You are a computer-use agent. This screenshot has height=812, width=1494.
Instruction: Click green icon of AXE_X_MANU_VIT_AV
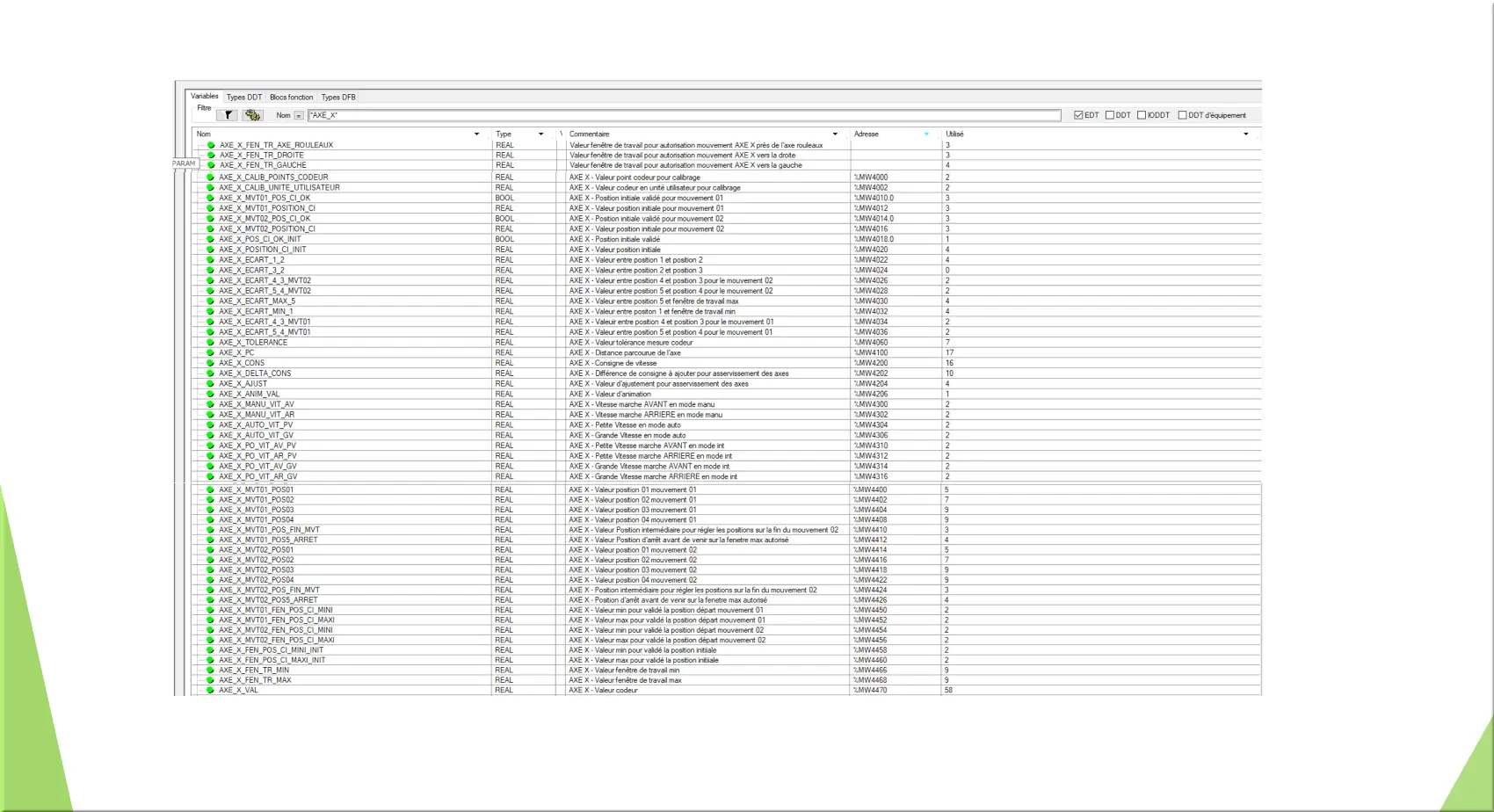pyautogui.click(x=210, y=404)
